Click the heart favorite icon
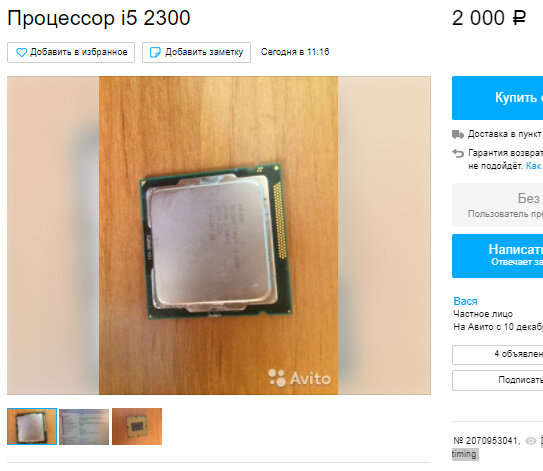This screenshot has width=543, height=471. tap(21, 53)
